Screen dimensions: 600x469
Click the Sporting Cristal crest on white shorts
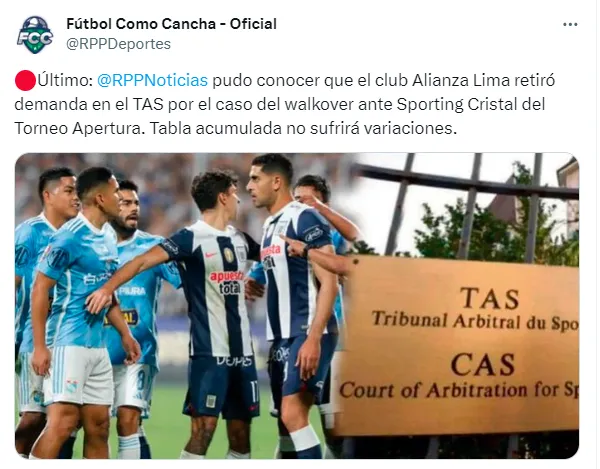(x=71, y=386)
